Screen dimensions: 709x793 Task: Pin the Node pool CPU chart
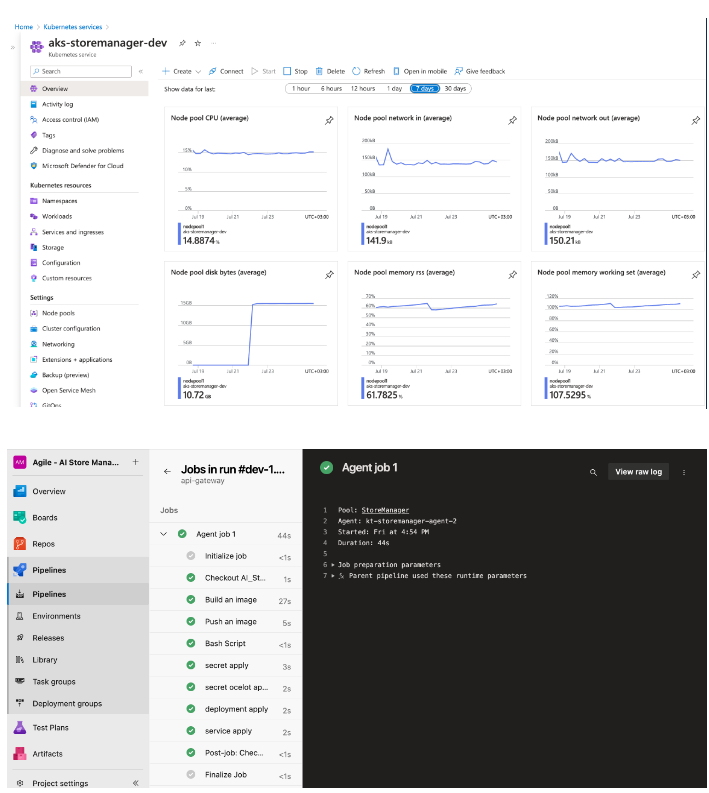(329, 120)
